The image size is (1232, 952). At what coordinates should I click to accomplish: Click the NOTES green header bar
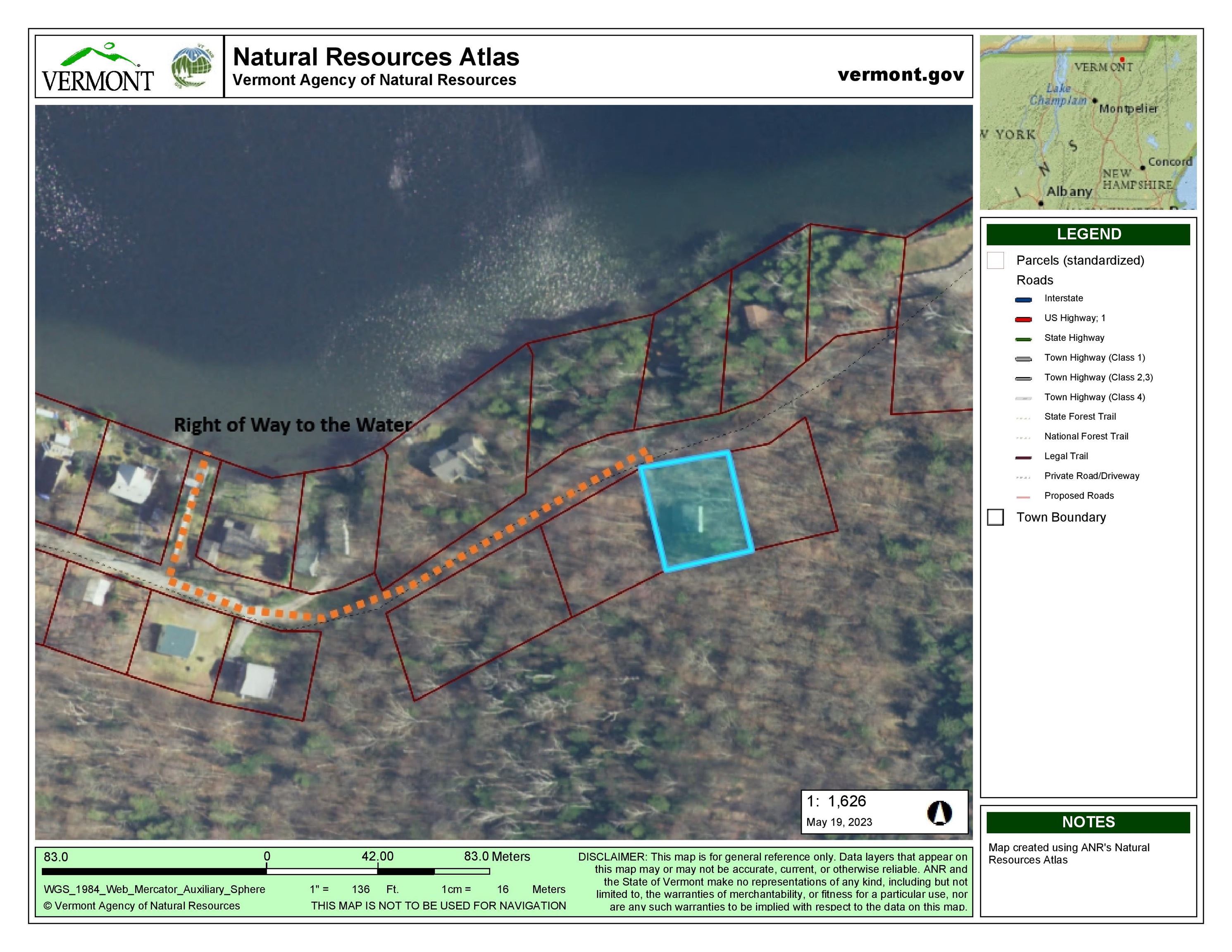[x=1088, y=822]
